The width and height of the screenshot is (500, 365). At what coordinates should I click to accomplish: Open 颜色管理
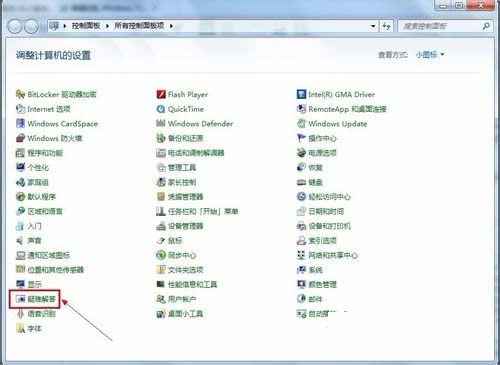click(x=317, y=284)
